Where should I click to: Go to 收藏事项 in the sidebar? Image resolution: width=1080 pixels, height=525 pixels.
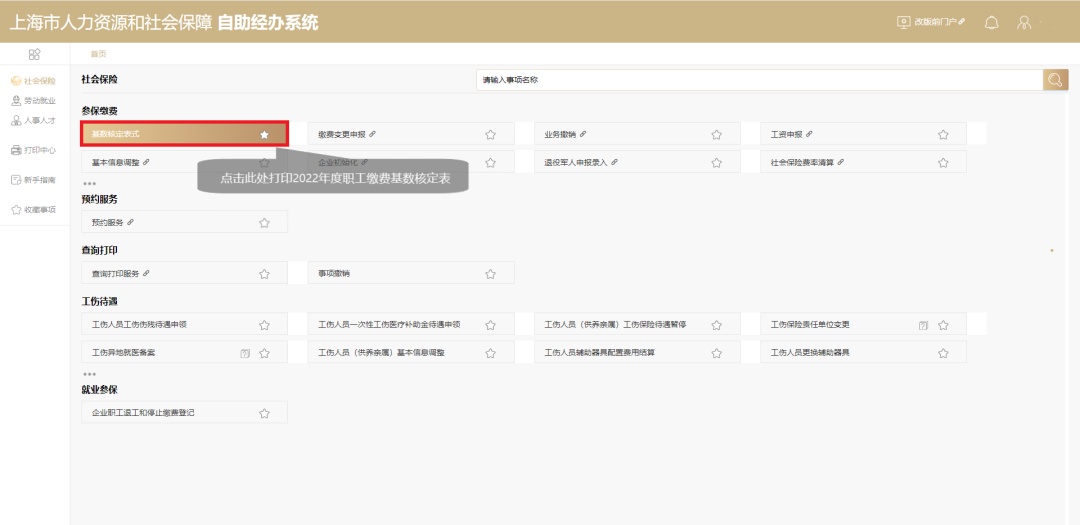click(x=34, y=210)
